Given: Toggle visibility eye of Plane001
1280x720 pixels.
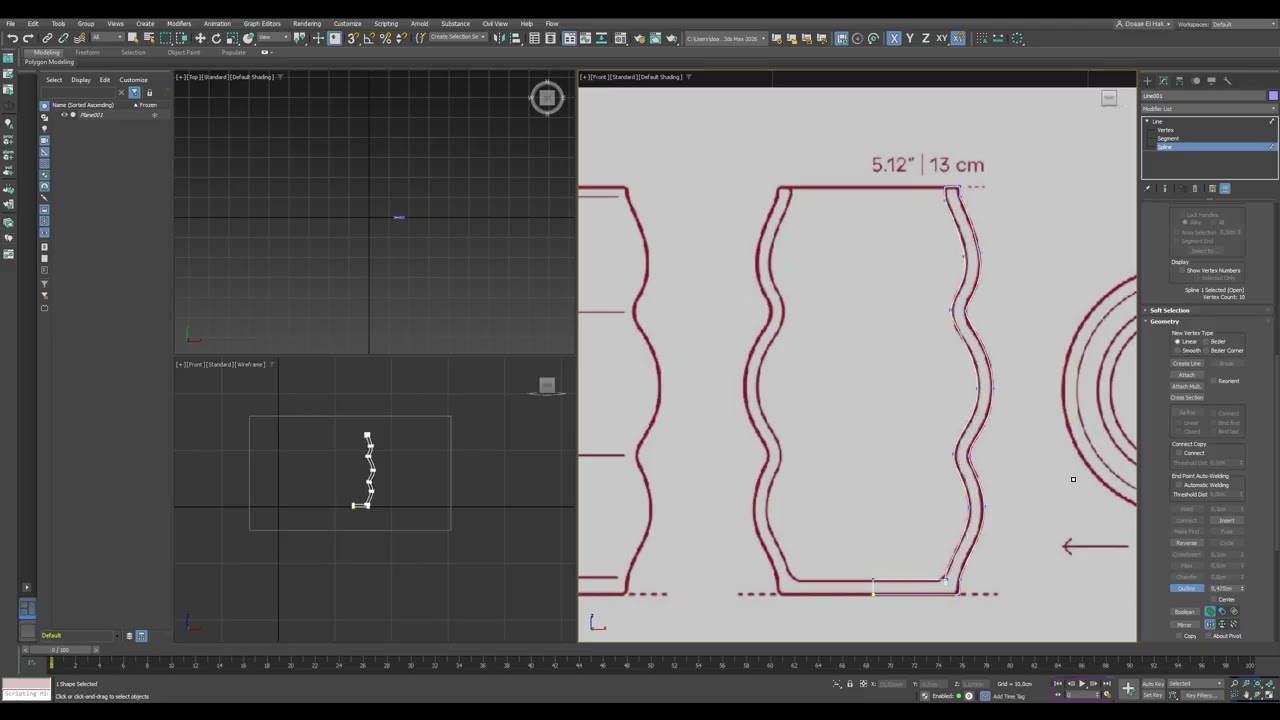Looking at the screenshot, I should (64, 115).
